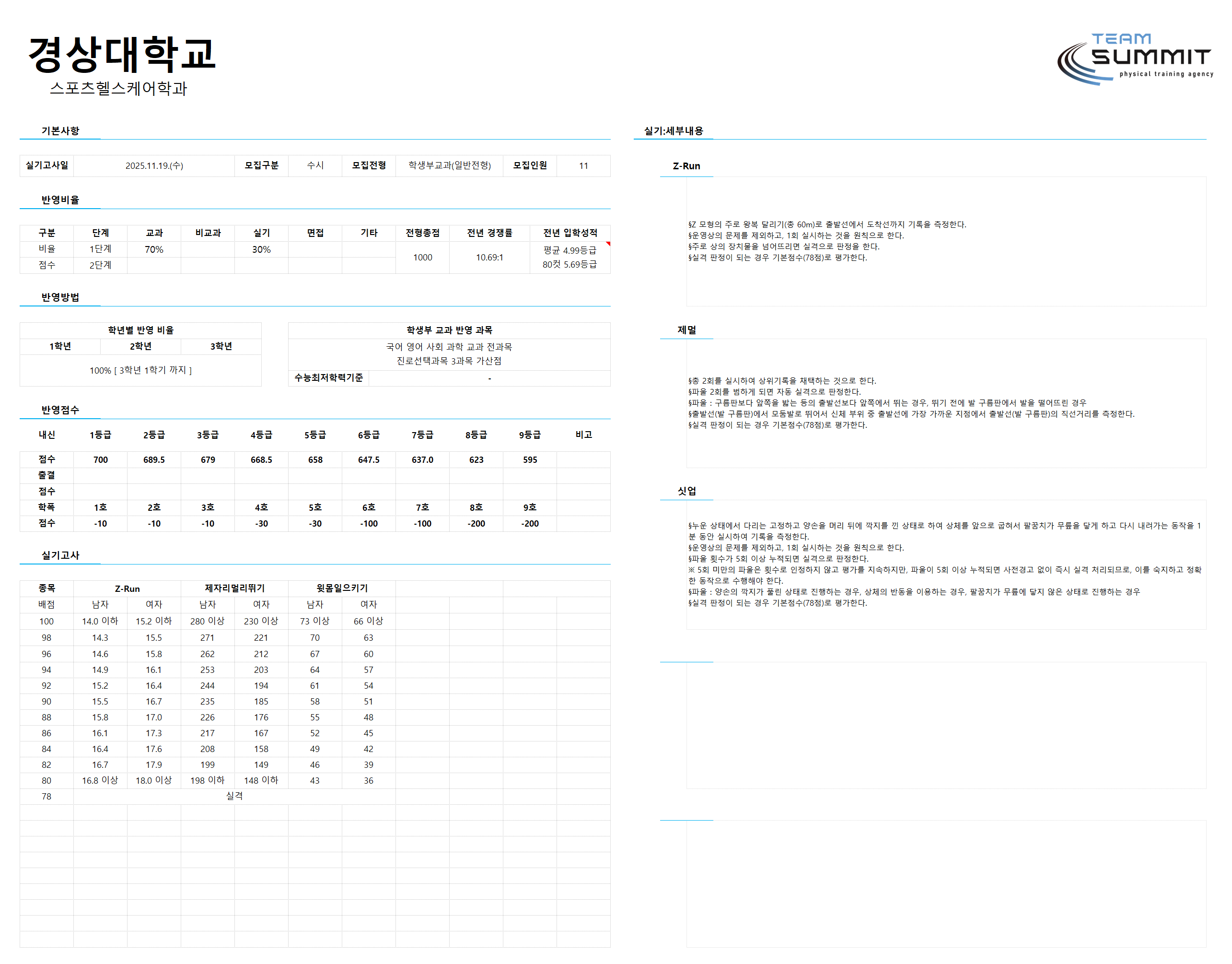Select the 학폭 9호 cell
Viewport: 1232px width, 964px height.
pyautogui.click(x=530, y=507)
